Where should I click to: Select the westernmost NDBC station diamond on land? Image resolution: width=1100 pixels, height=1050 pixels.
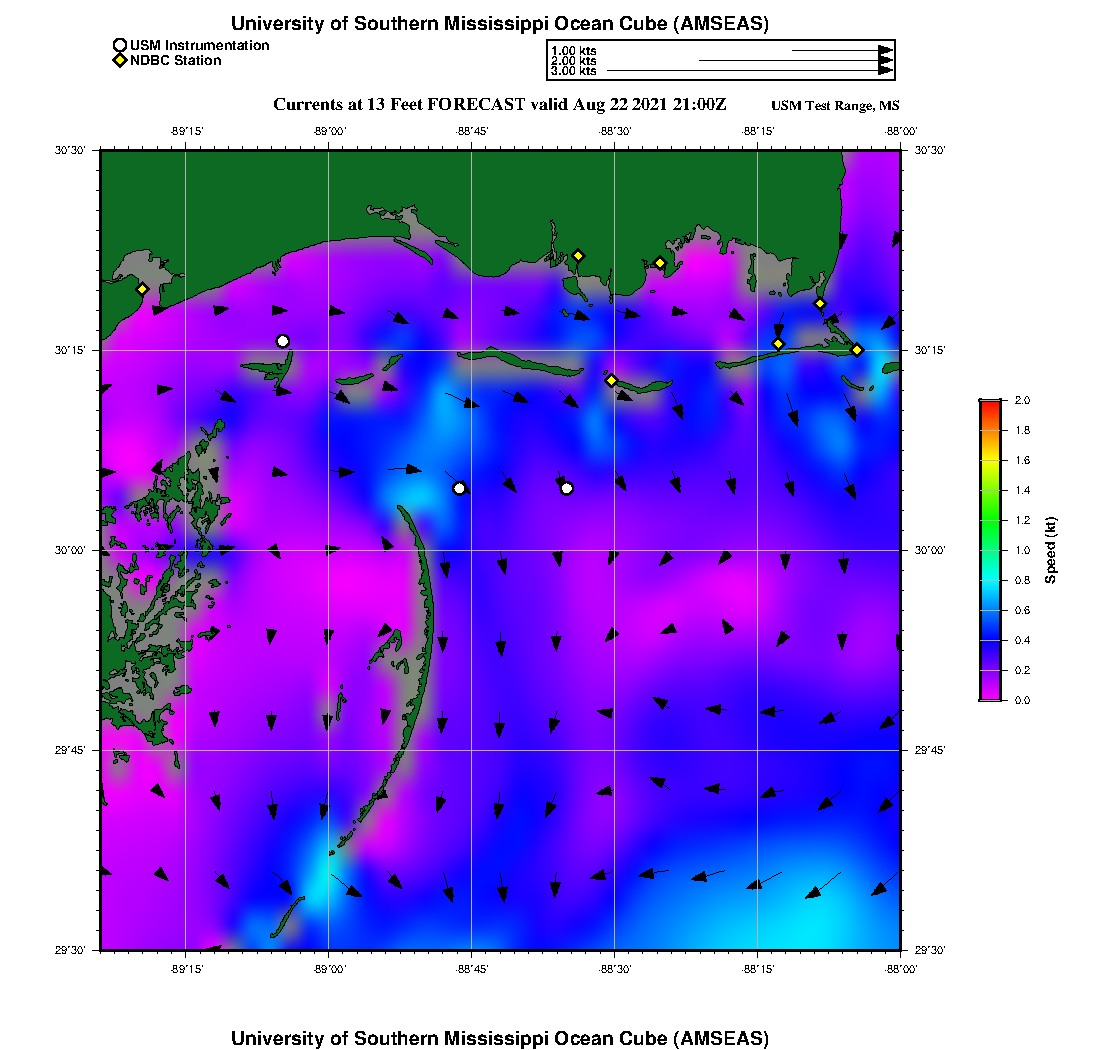[143, 289]
